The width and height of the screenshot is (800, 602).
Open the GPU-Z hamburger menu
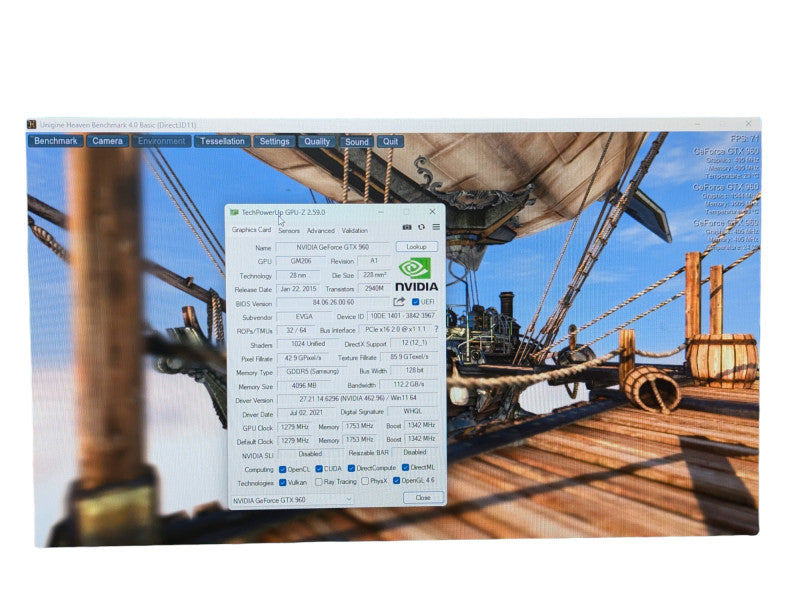(x=436, y=227)
